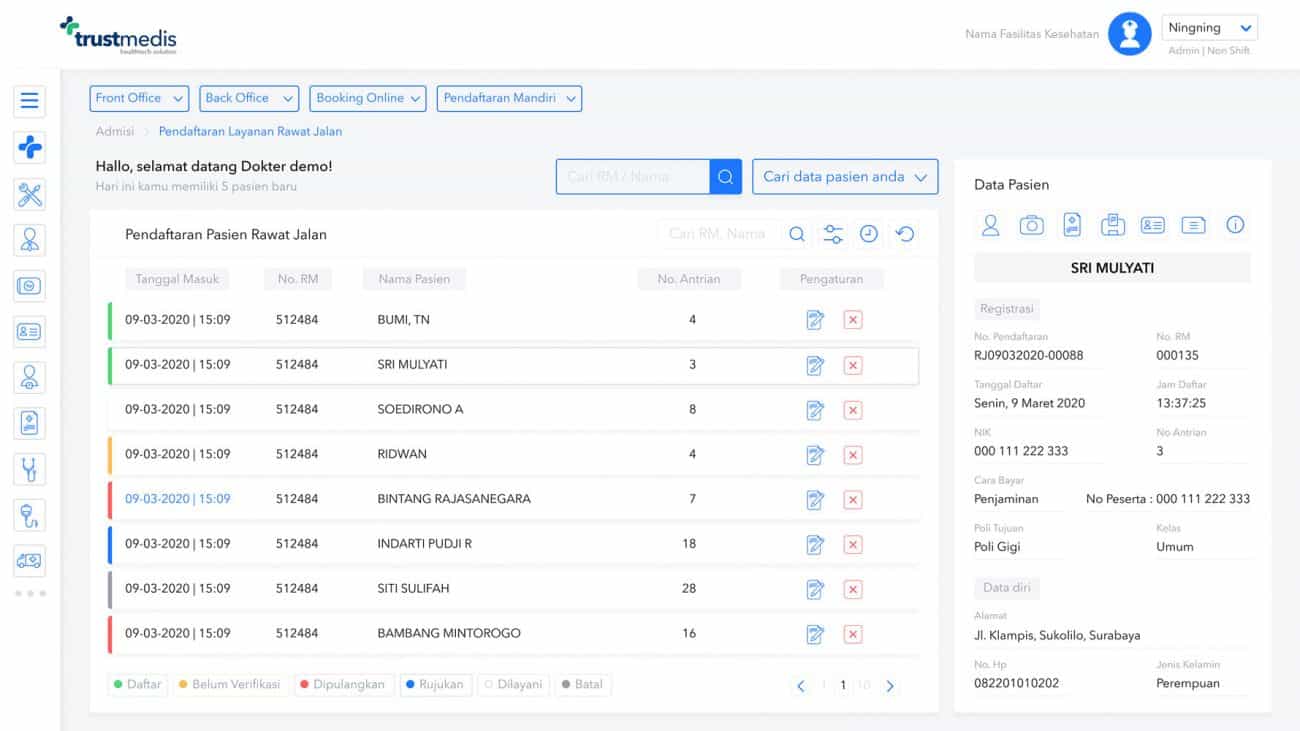Select page 1 in pagination

point(843,686)
